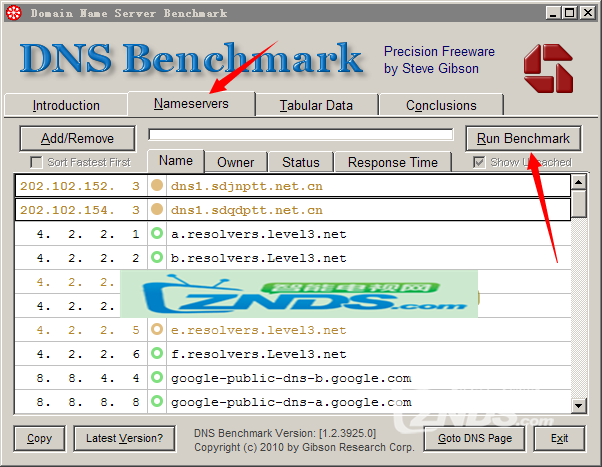Open Goto DNS Page button
The image size is (602, 467).
coord(475,438)
